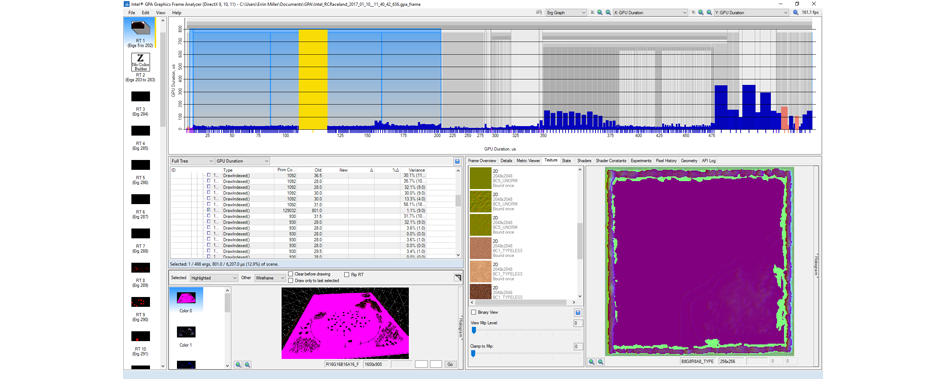Open GPU Duration metric dropdown in erg list
Viewport: 947px width, 379px height.
[242, 161]
